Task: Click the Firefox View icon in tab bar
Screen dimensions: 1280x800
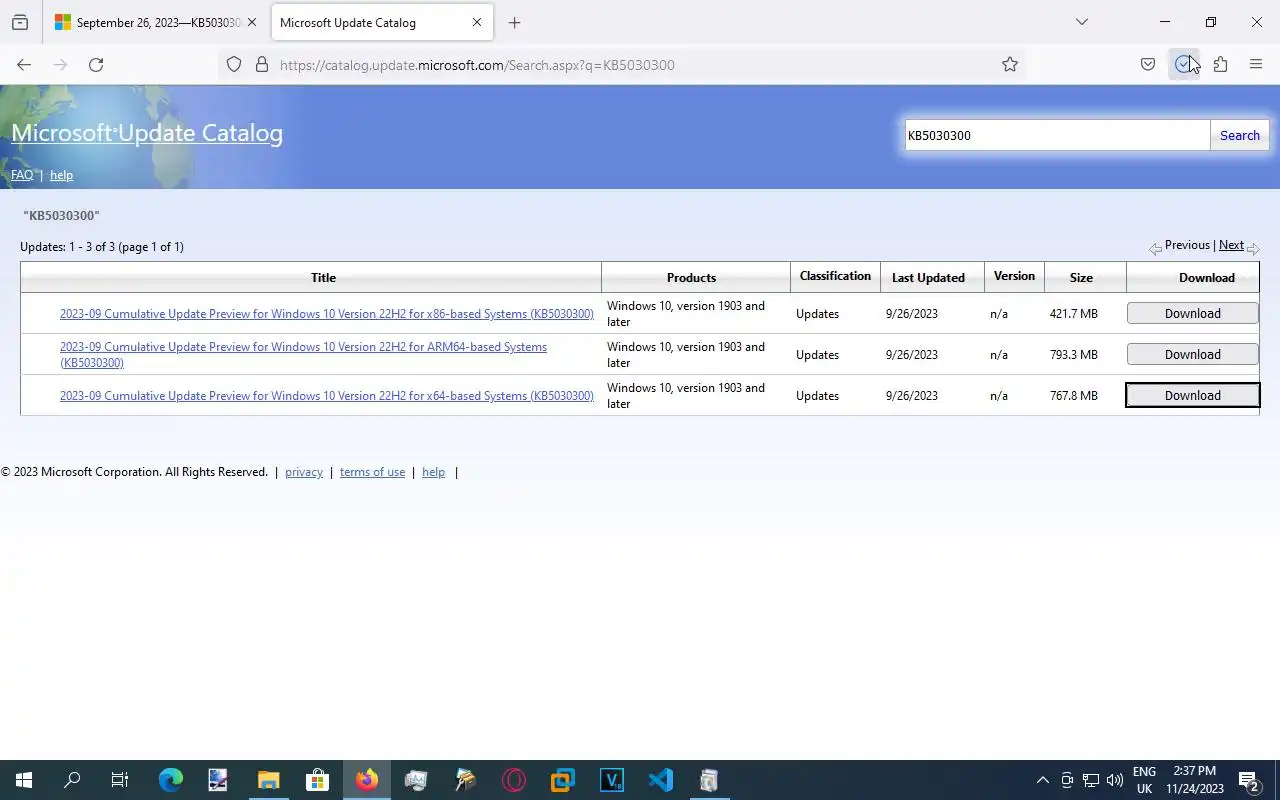Action: 20,22
